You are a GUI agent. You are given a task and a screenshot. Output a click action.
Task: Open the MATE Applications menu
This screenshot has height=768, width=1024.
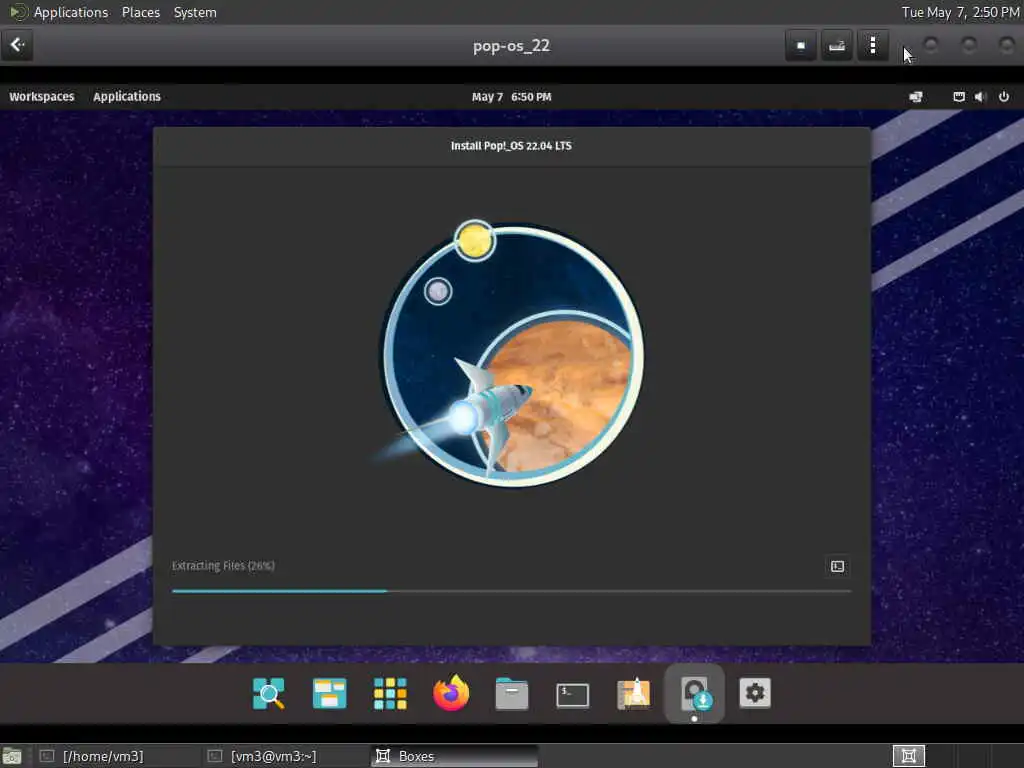71,12
